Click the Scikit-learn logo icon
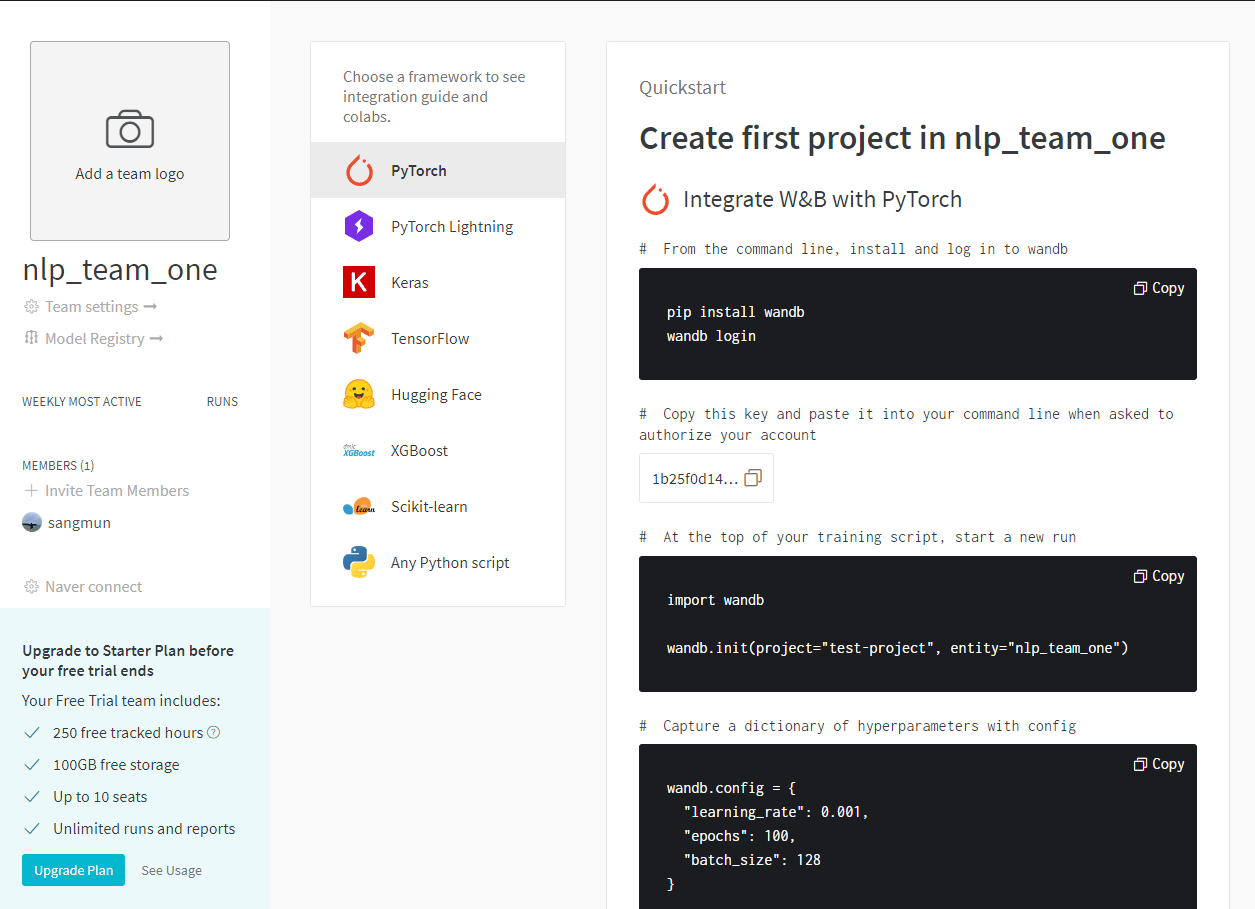Screen dimensions: 1255x909 (x=359, y=507)
